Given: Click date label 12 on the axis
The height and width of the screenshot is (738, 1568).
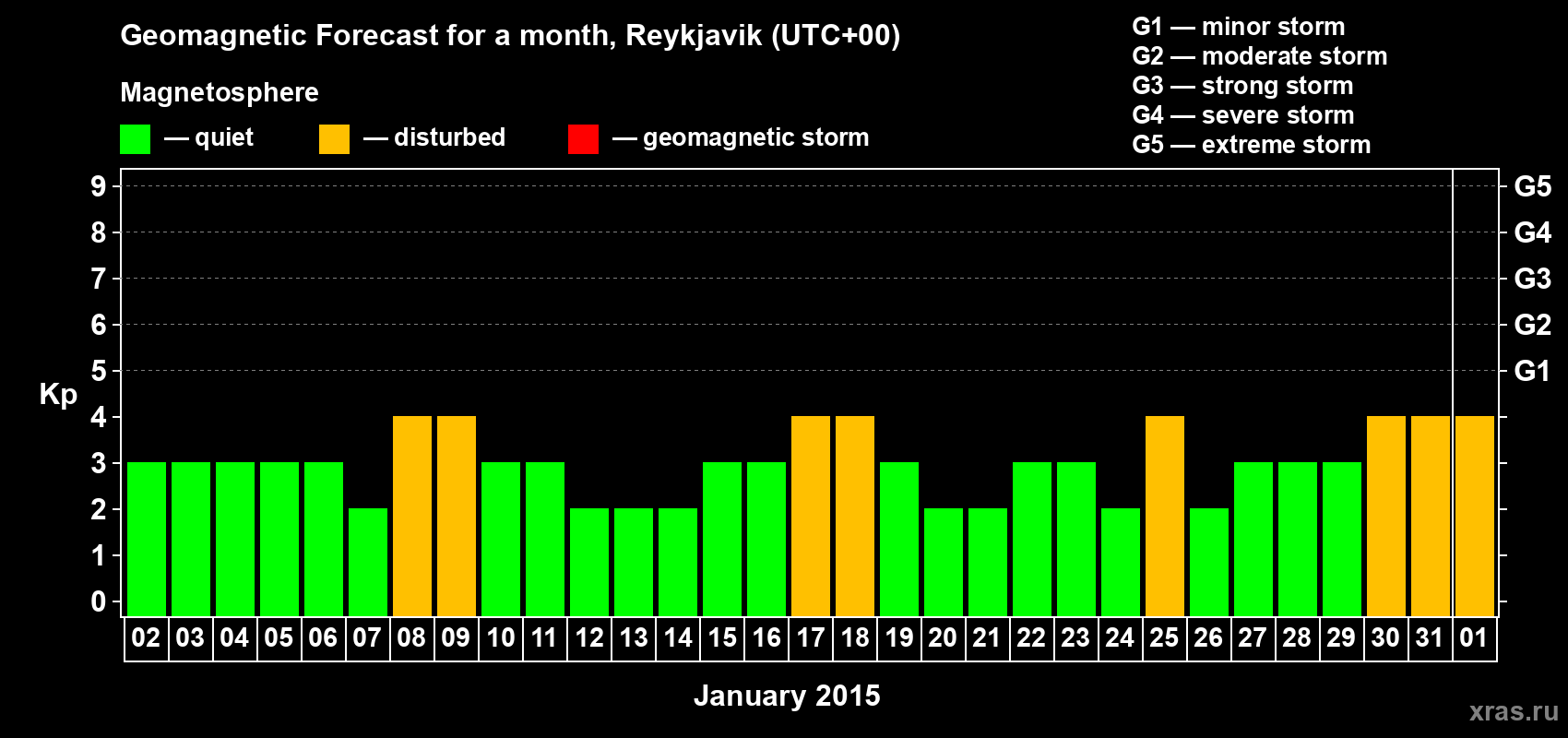Looking at the screenshot, I should click(x=589, y=638).
